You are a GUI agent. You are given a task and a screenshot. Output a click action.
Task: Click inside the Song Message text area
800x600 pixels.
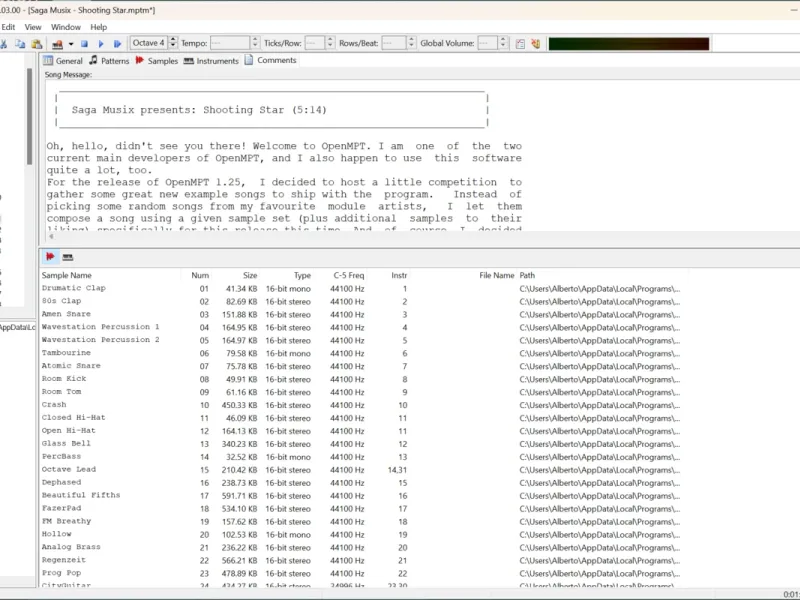coord(421,156)
